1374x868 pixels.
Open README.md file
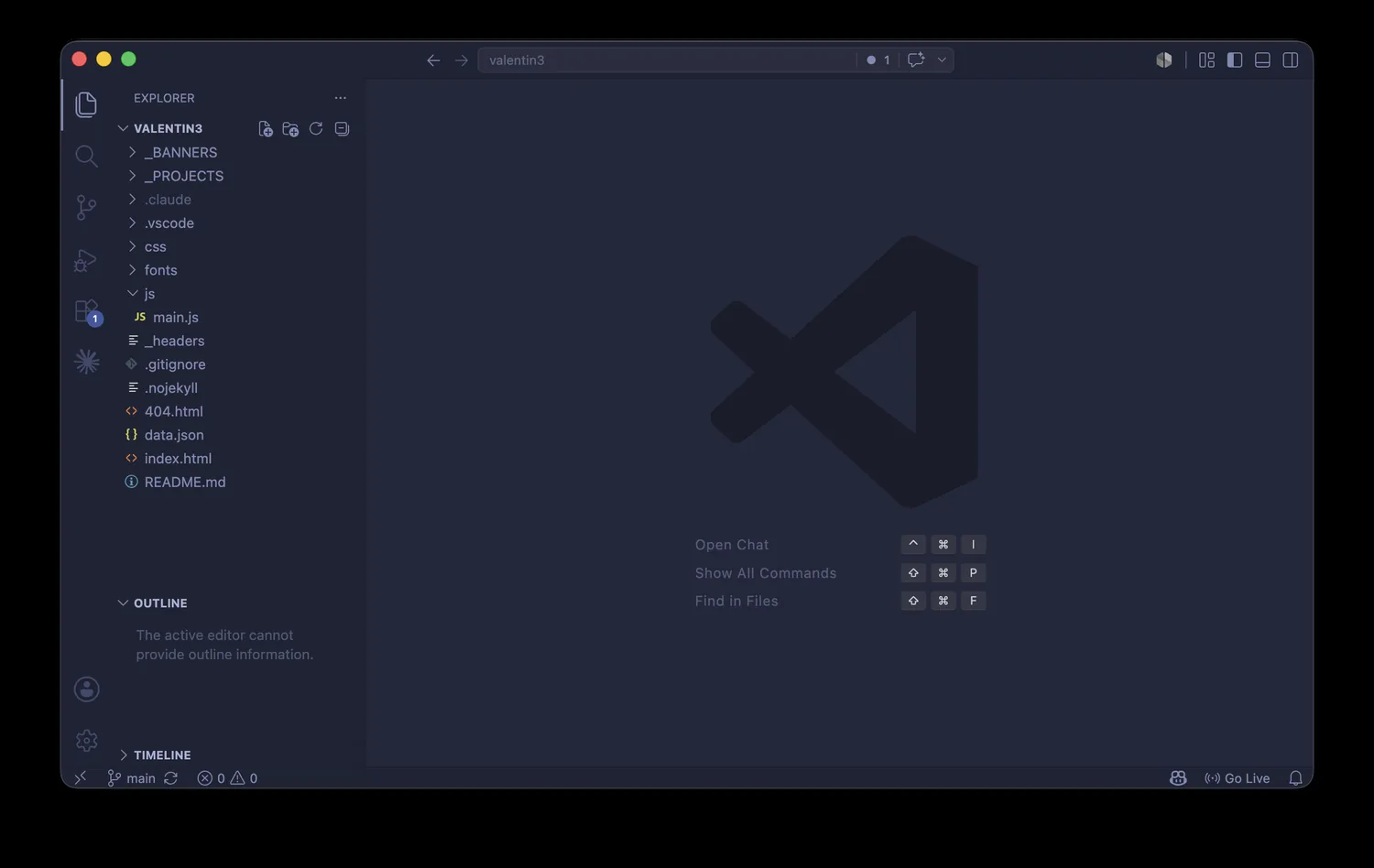(184, 483)
